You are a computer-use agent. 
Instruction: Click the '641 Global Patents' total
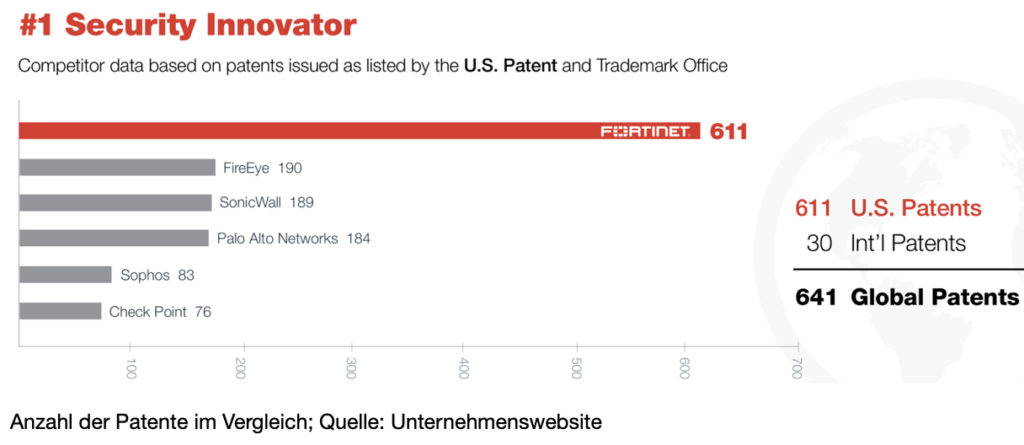coord(906,297)
